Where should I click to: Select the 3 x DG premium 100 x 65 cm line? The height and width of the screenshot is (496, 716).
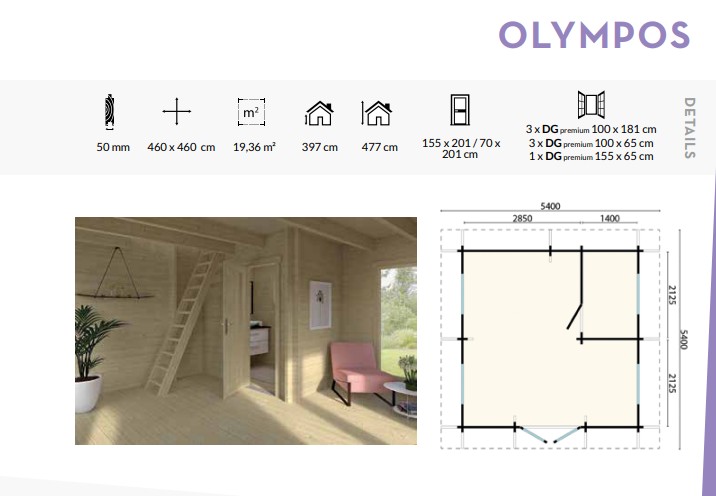[x=591, y=143]
